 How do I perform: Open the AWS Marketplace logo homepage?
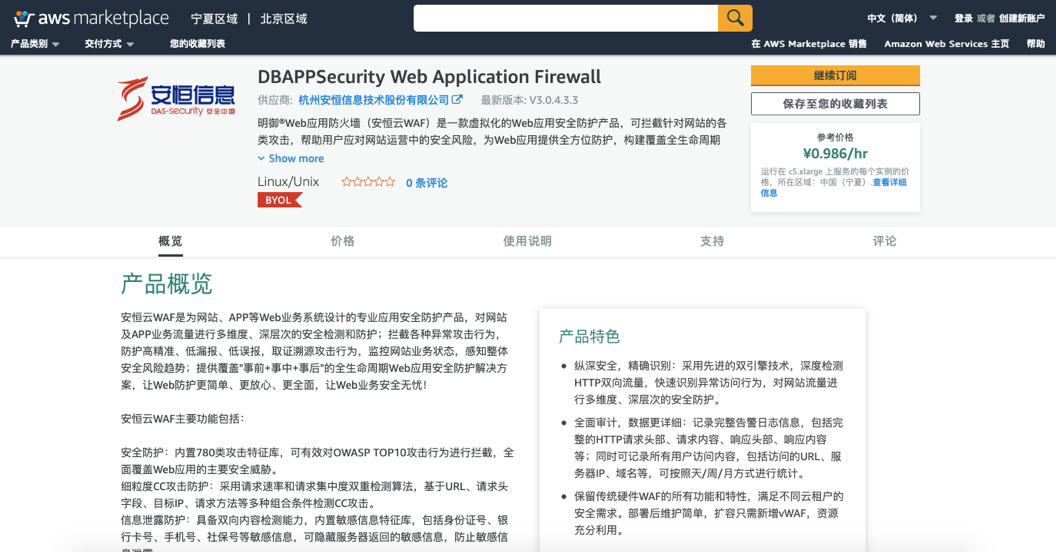(91, 18)
